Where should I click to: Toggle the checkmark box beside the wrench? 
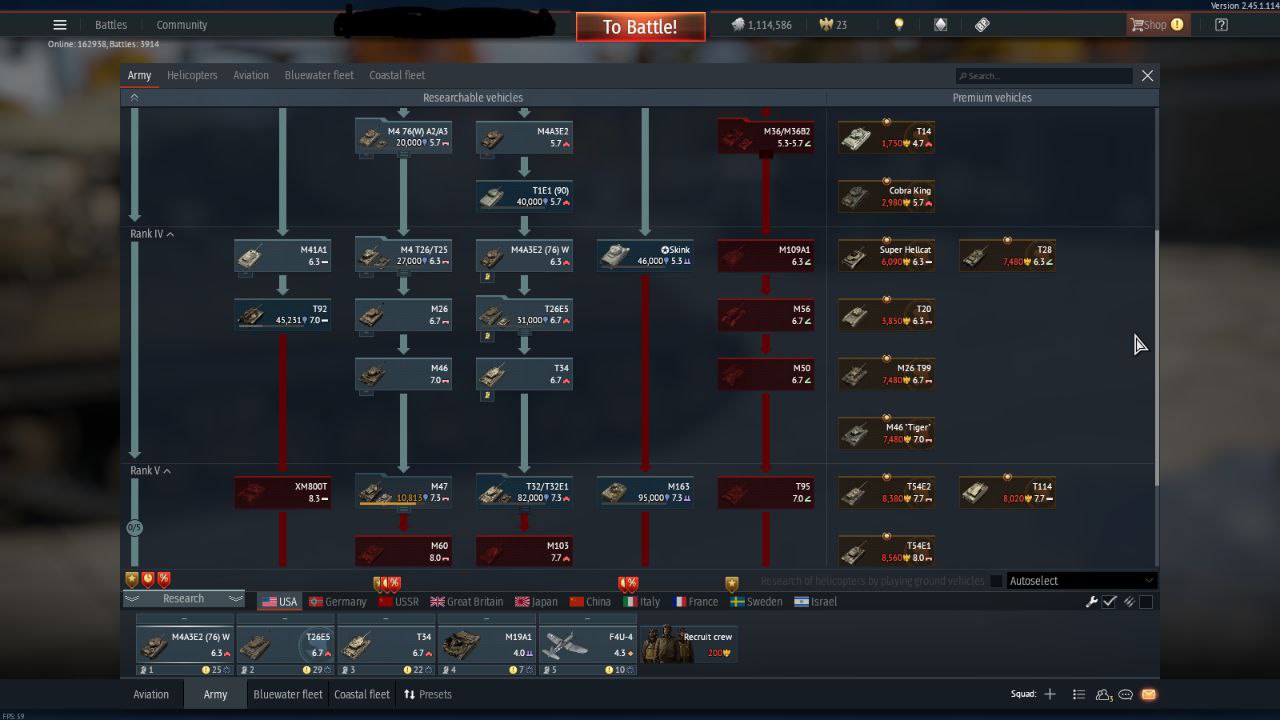pyautogui.click(x=1110, y=602)
